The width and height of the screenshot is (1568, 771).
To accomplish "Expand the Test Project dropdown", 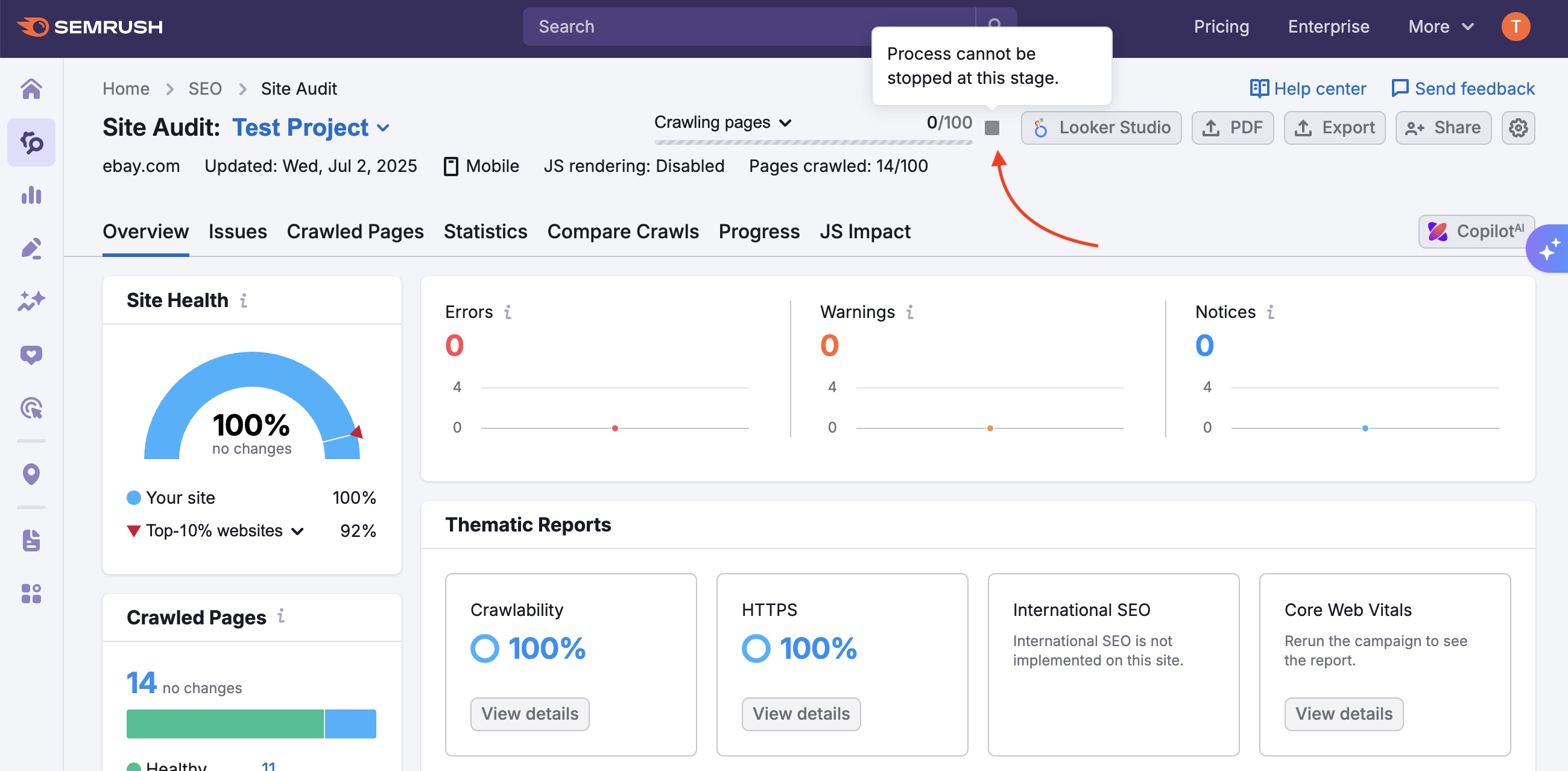I will point(384,128).
